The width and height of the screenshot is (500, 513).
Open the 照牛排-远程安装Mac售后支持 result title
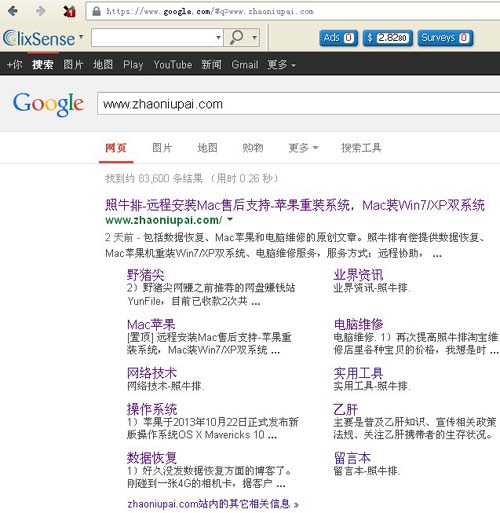(295, 205)
